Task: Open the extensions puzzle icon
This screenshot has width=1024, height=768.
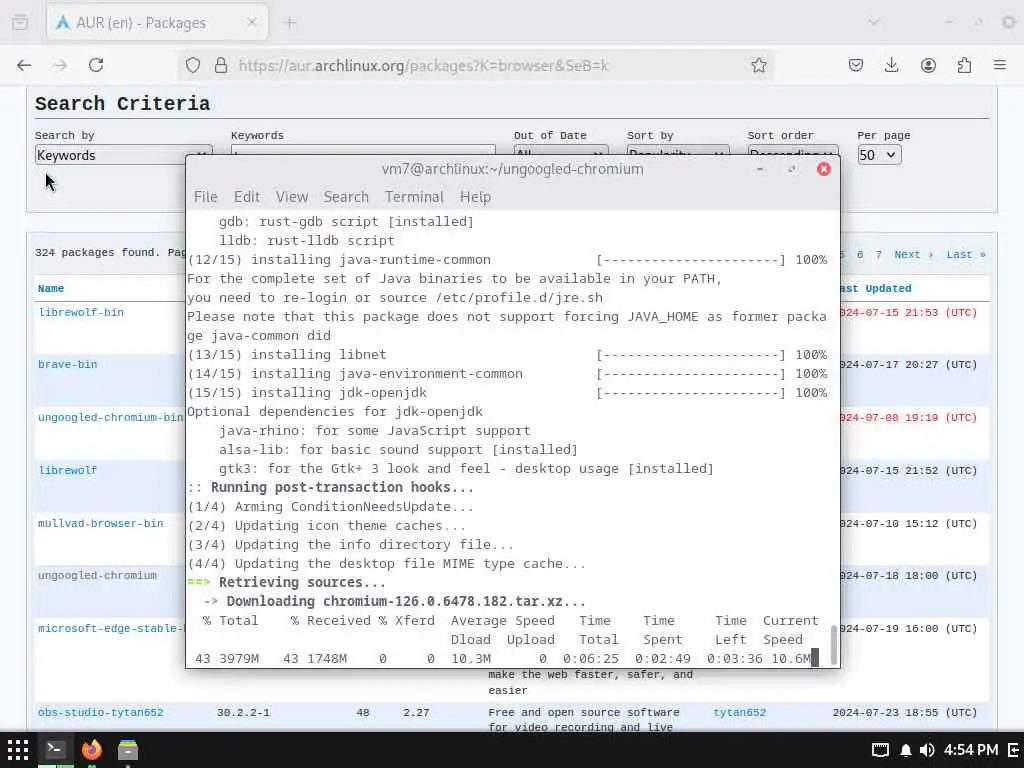Action: [x=964, y=65]
